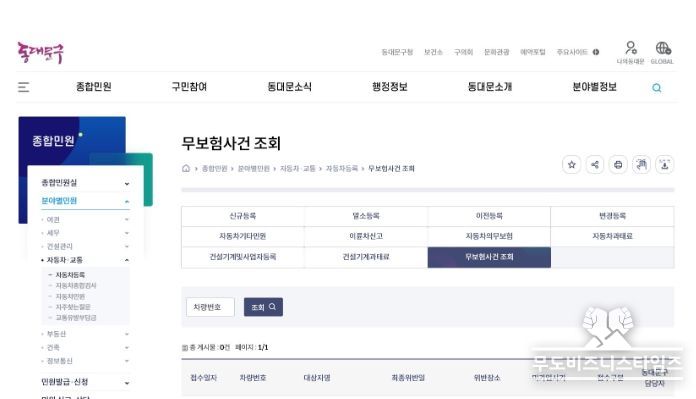Click 자동차·교통 in the breadcrumb
This screenshot has height=399, width=696.
tap(298, 169)
